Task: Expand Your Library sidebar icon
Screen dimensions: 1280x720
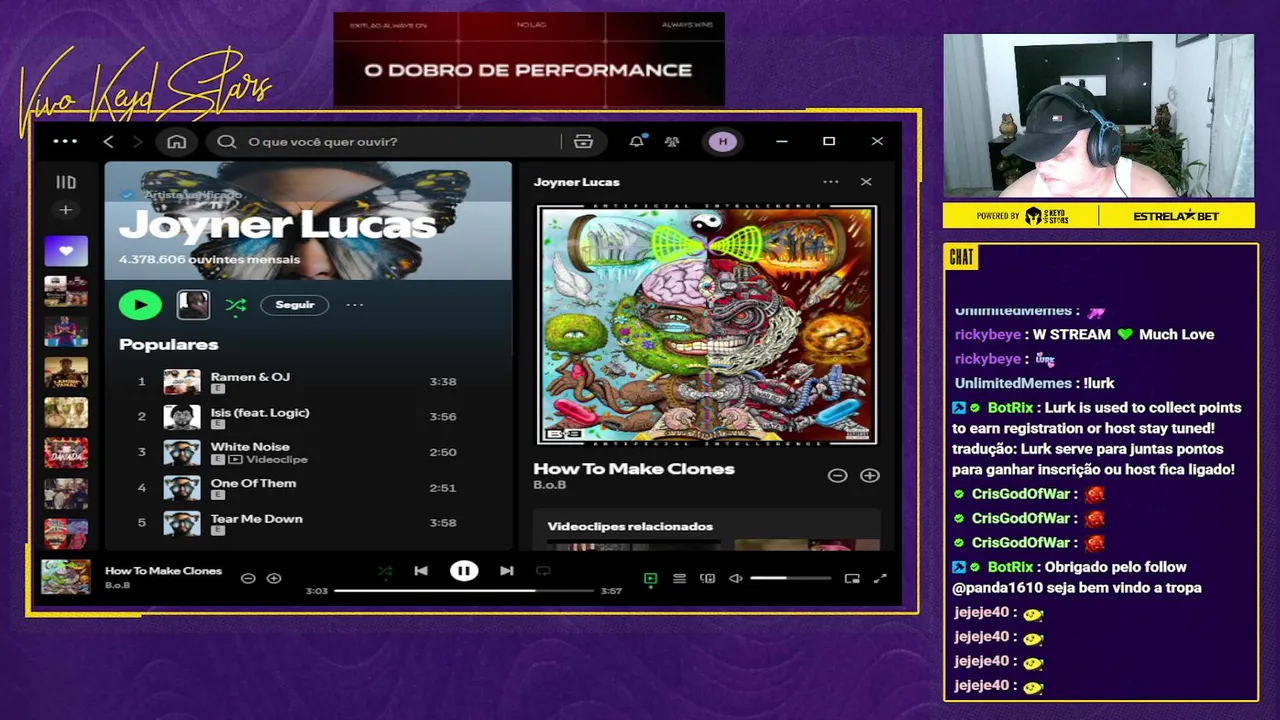Action: pos(66,182)
